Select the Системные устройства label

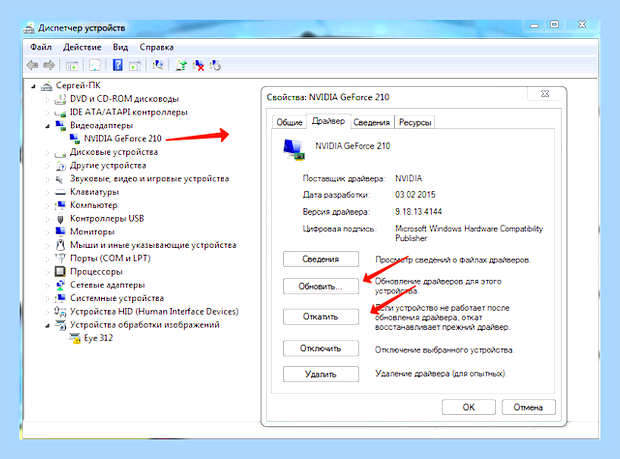point(117,298)
